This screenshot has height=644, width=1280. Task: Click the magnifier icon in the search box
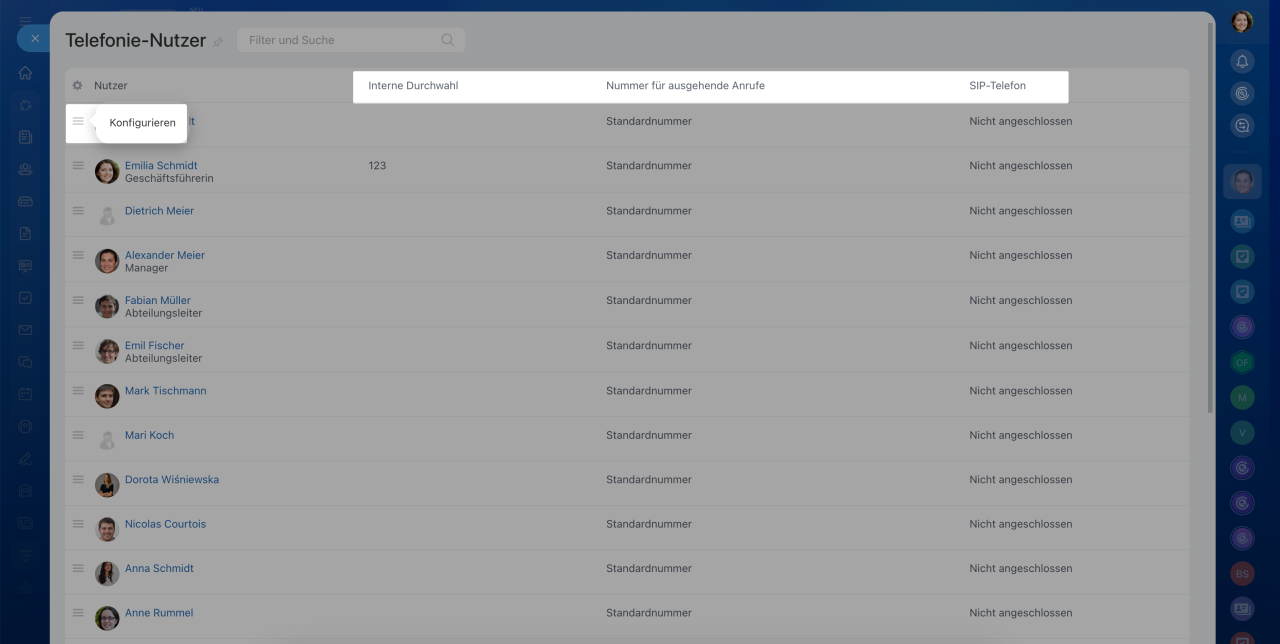tap(447, 40)
